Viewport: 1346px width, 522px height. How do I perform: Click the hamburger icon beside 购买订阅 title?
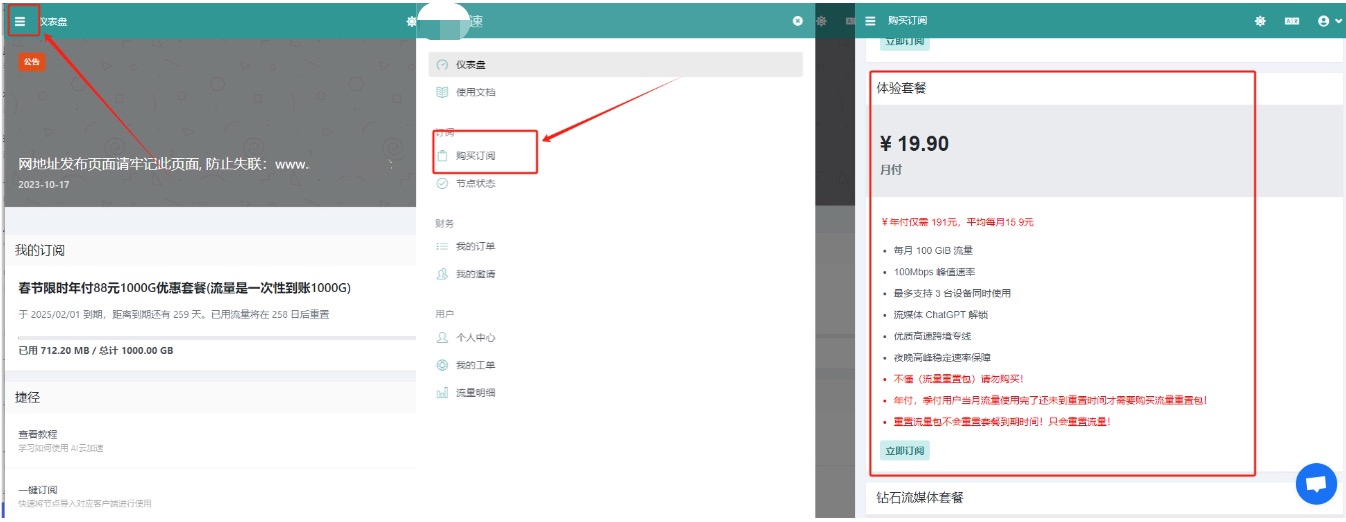(870, 21)
